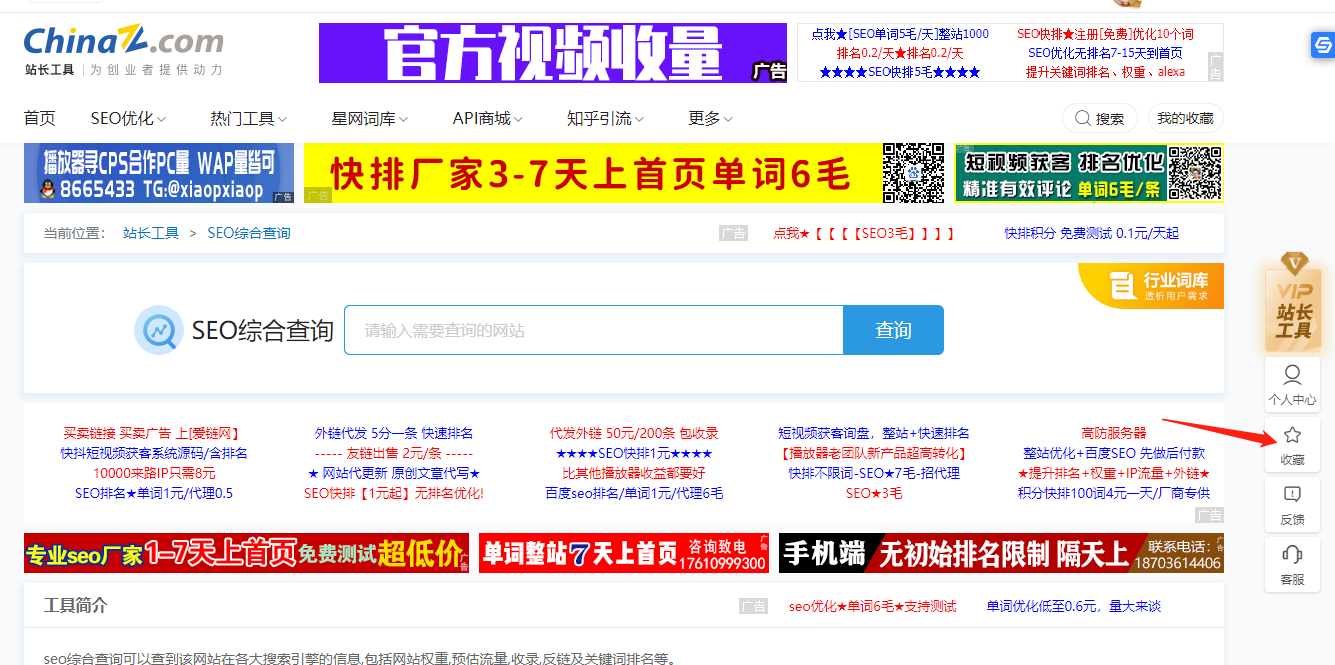Expand the 更多 menu

(x=710, y=118)
